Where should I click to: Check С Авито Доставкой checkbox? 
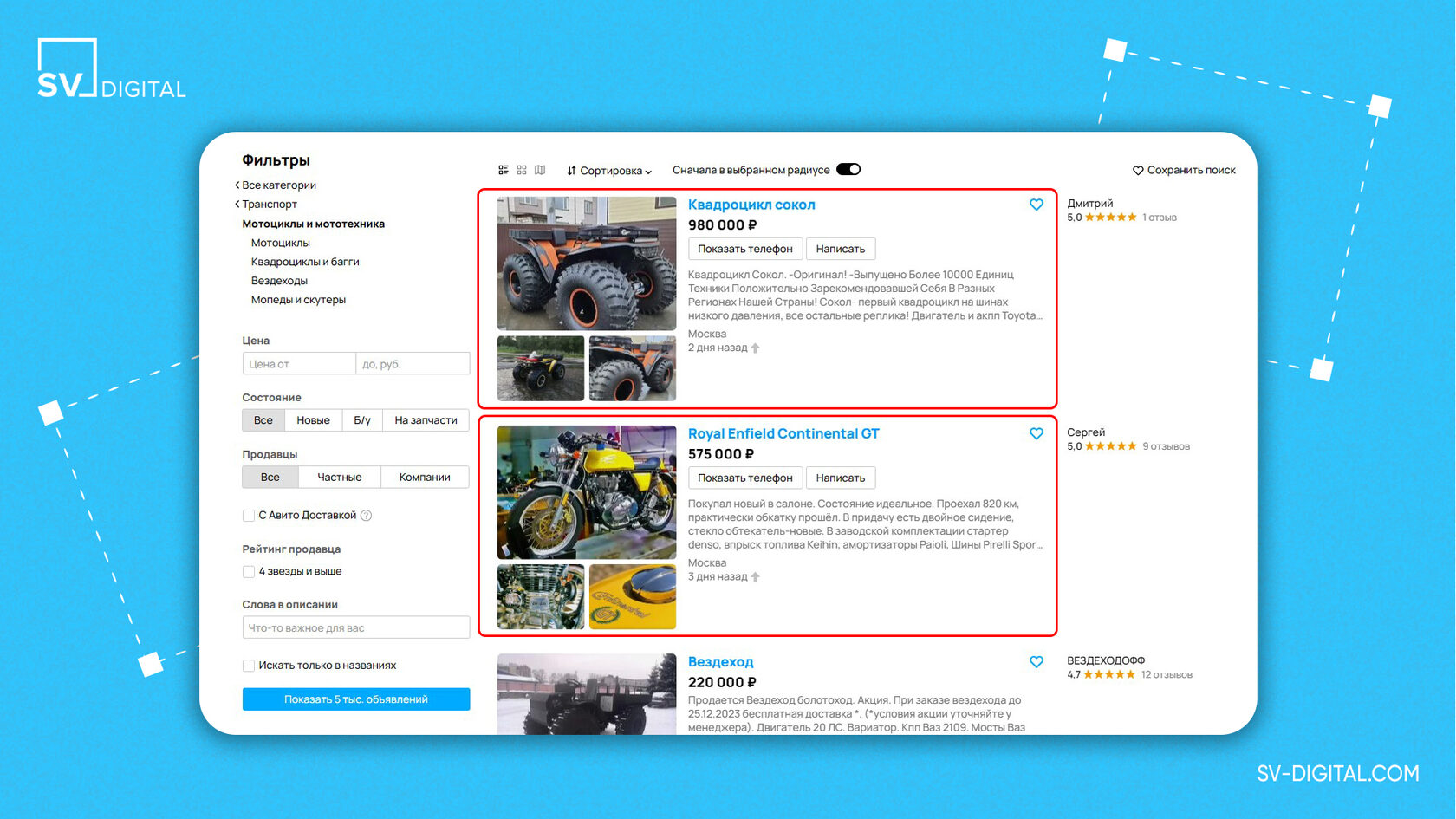[x=249, y=516]
